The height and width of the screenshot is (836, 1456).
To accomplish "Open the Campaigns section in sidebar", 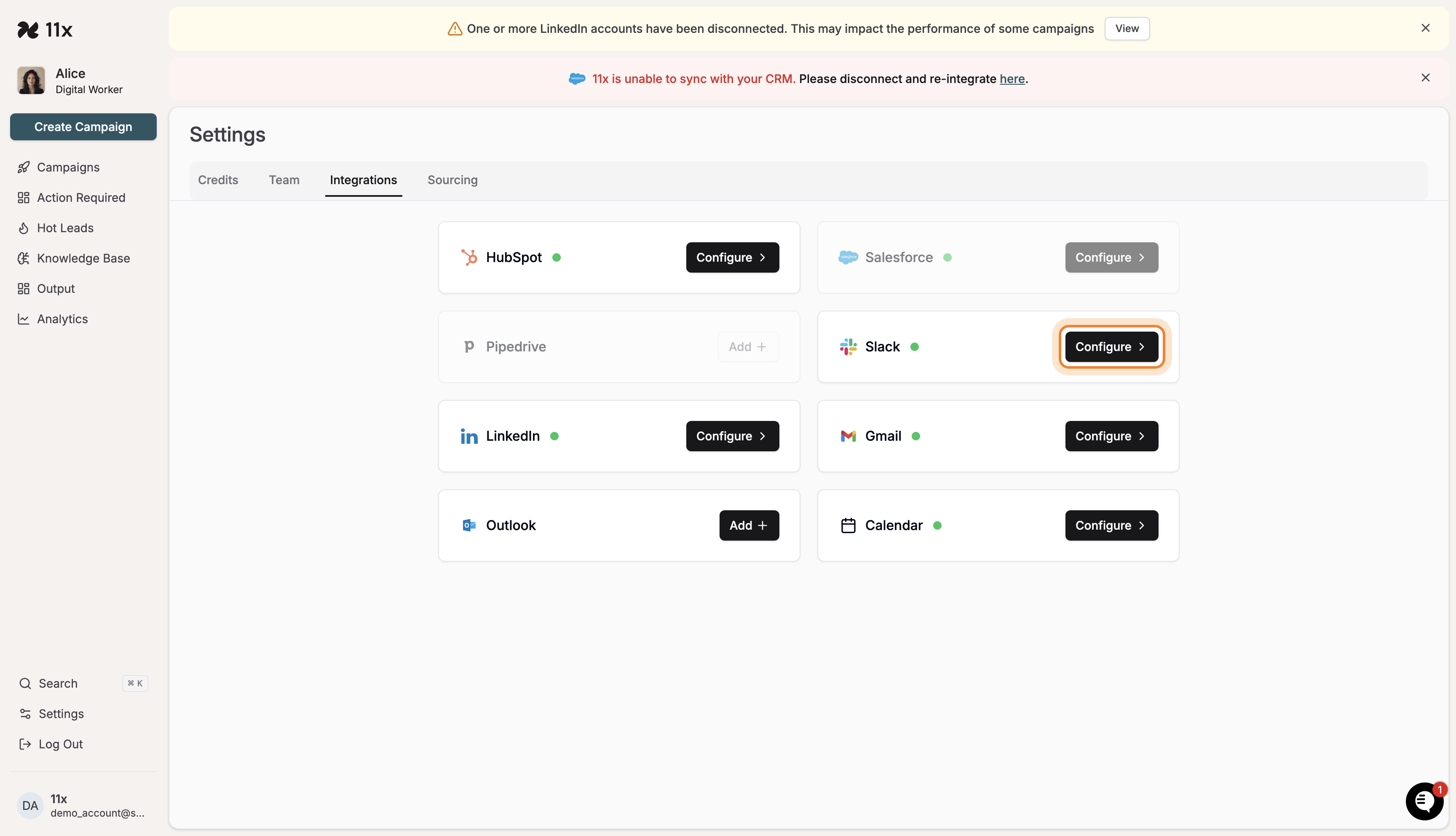I will [x=68, y=167].
